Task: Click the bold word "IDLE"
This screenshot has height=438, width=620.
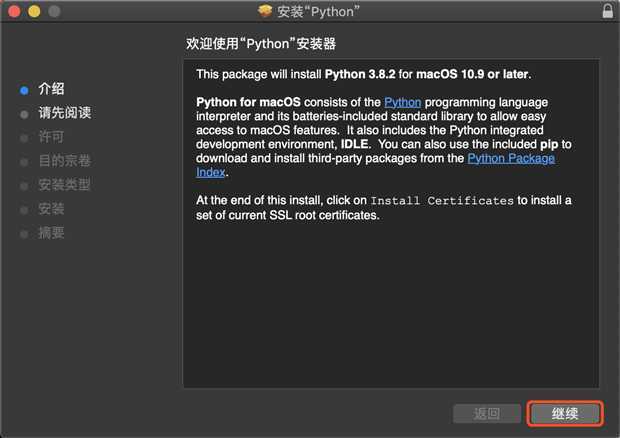Action: tap(355, 144)
